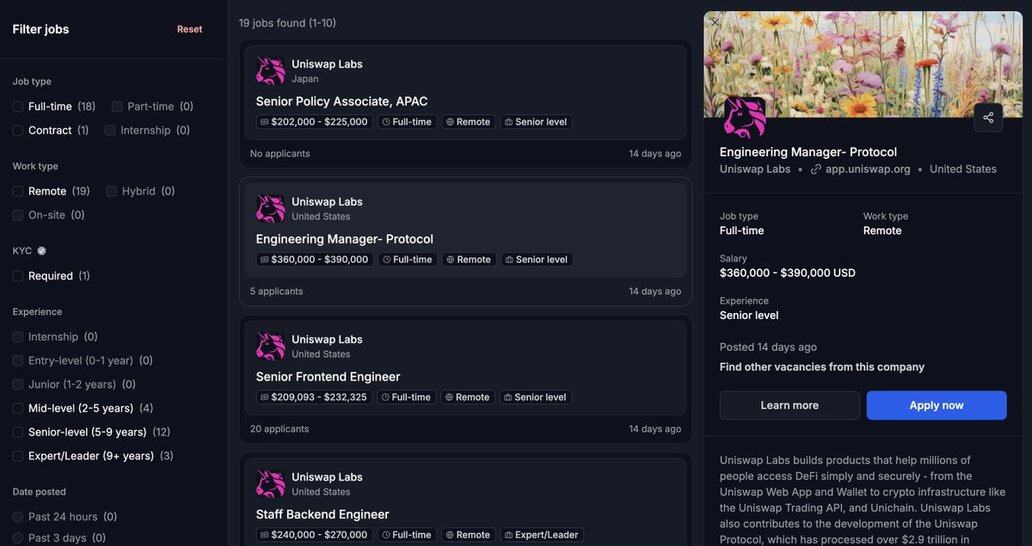Toggle the KYC Required checkbox

tap(18, 276)
